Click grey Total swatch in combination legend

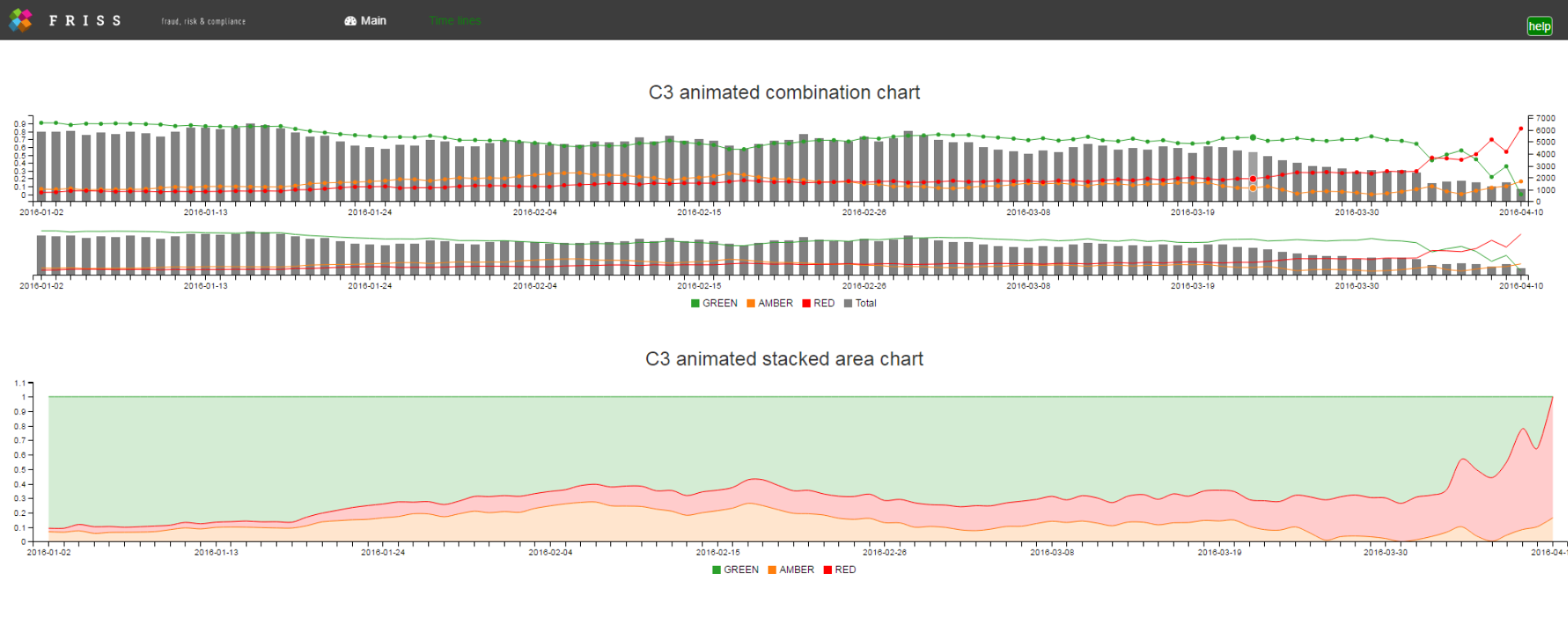848,303
